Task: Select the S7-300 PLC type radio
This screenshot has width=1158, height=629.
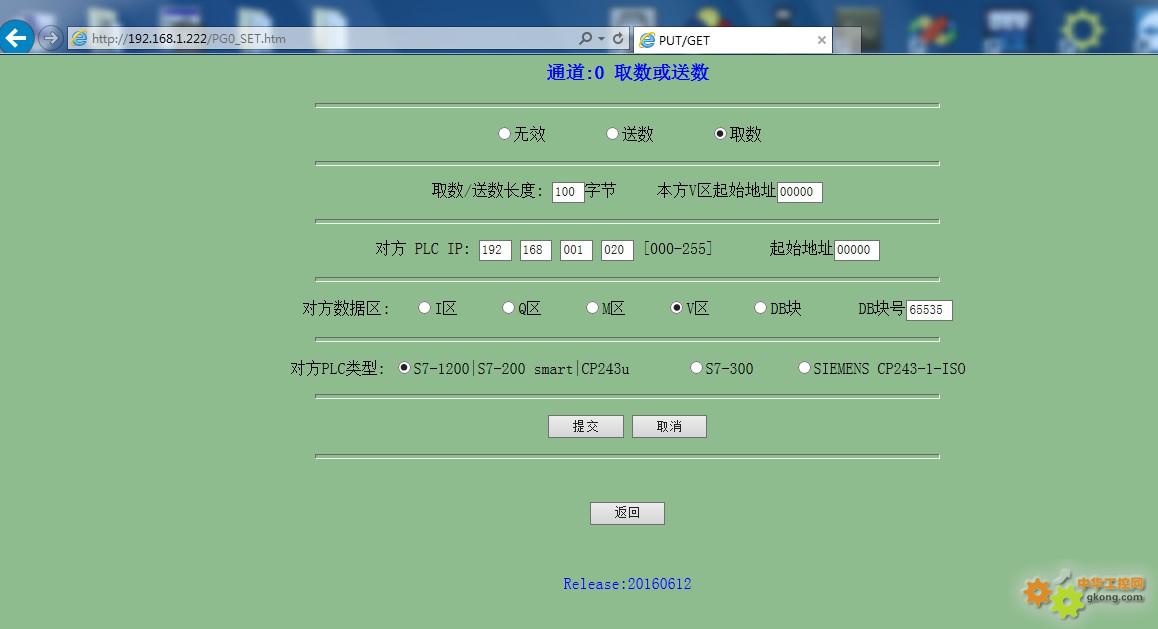Action: [696, 368]
